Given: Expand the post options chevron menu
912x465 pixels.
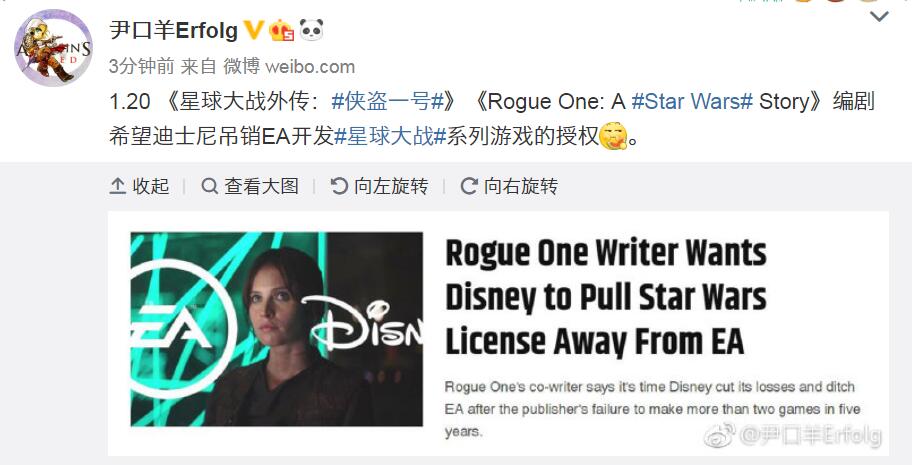Looking at the screenshot, I should click(879, 17).
